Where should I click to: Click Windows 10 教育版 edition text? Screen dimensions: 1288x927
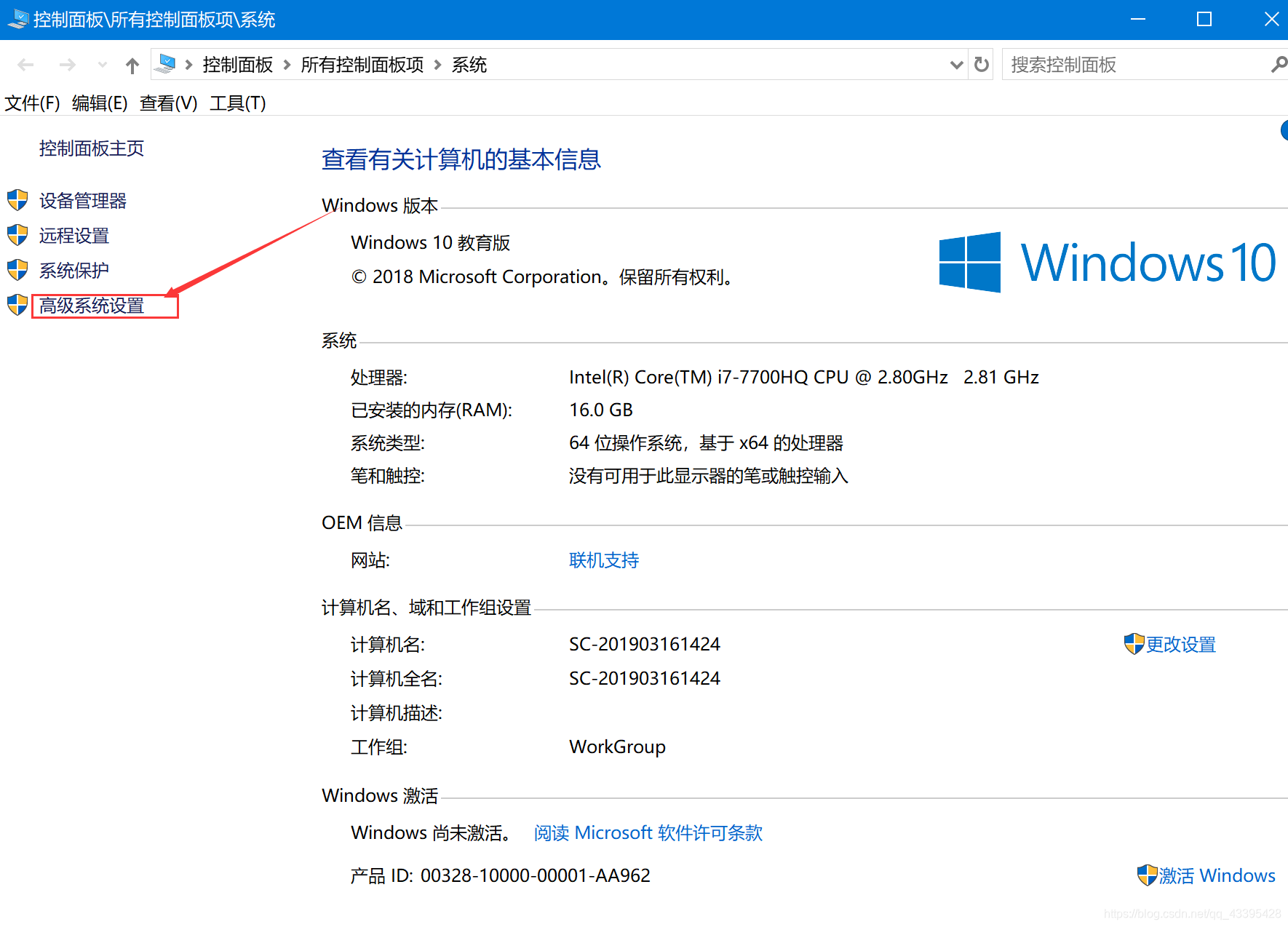431,242
